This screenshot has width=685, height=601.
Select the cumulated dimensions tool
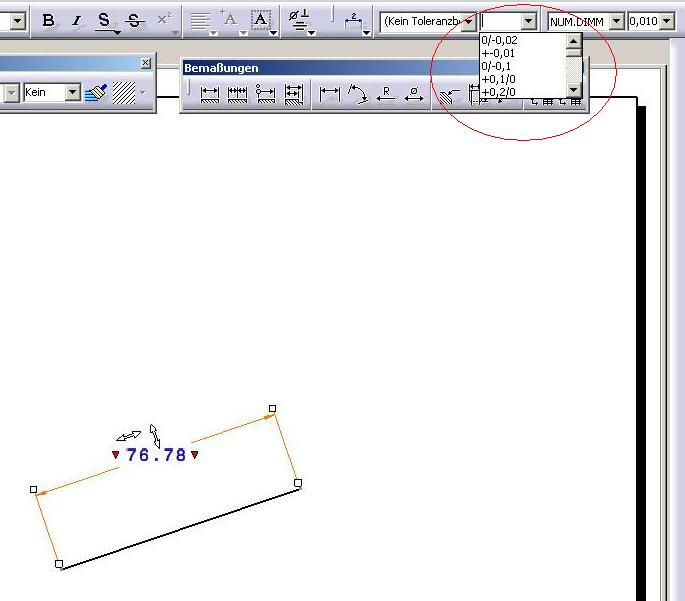pyautogui.click(x=265, y=94)
